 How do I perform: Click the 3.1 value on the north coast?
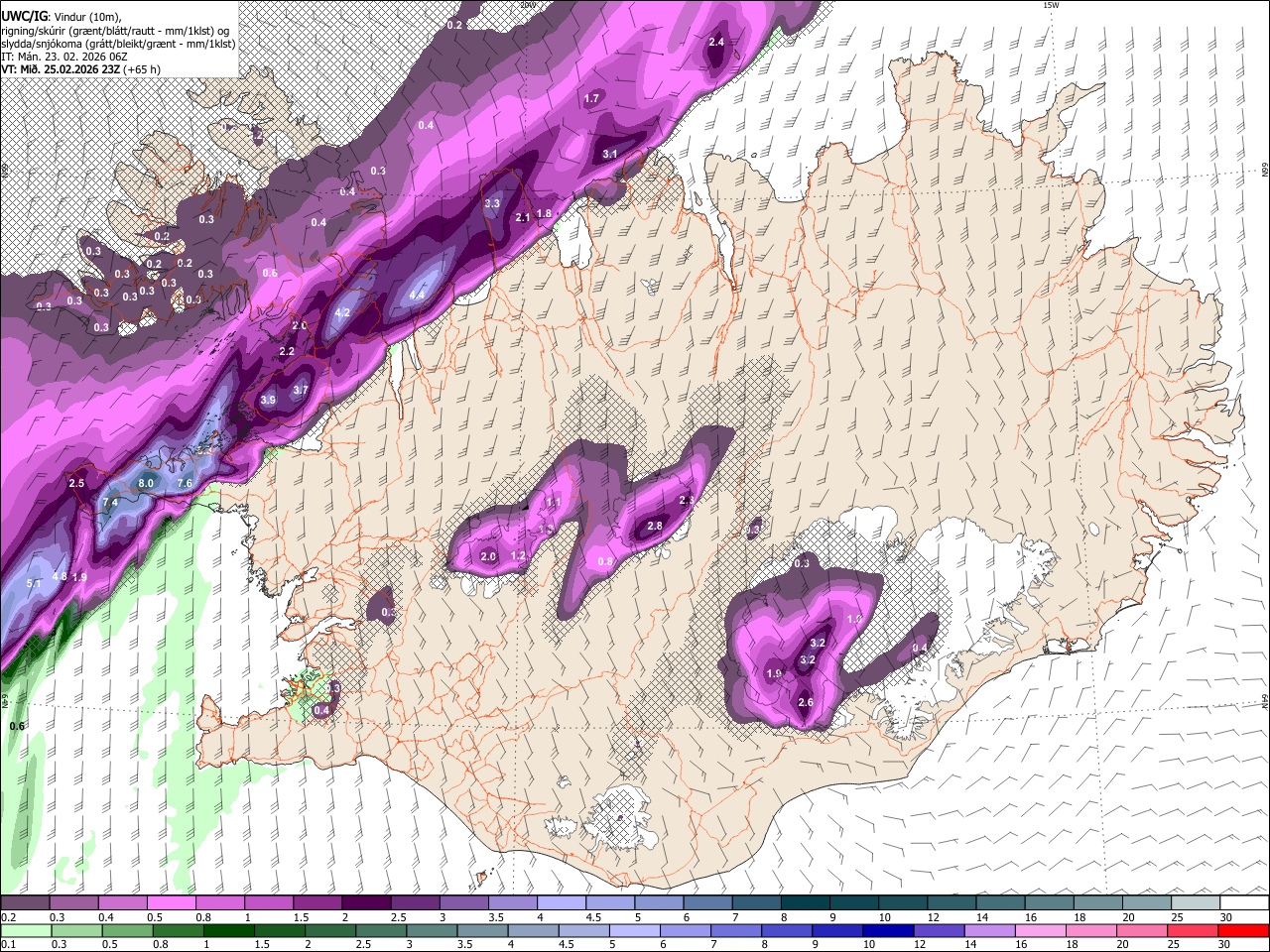(x=610, y=154)
